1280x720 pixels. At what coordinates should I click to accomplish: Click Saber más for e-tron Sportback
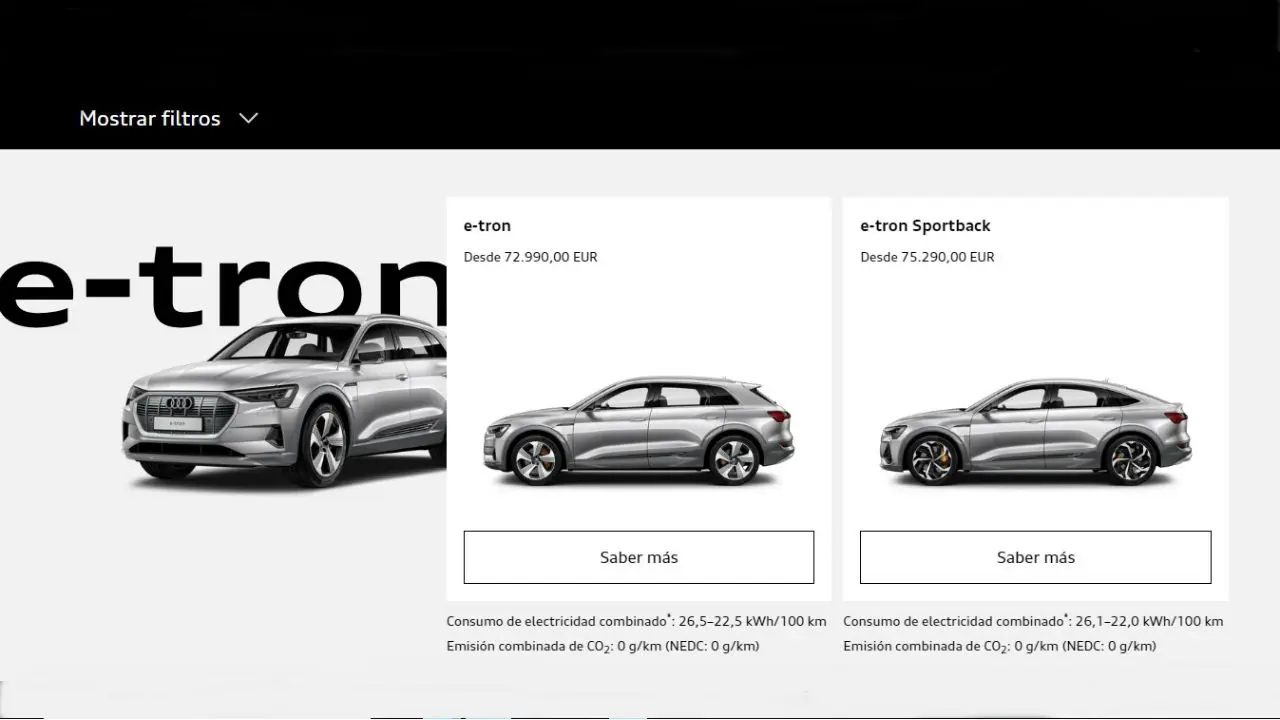(x=1036, y=557)
